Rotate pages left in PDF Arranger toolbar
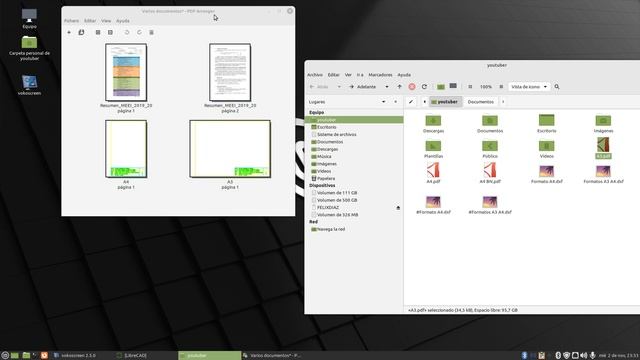Screen dimensions: 640x360 127,32
